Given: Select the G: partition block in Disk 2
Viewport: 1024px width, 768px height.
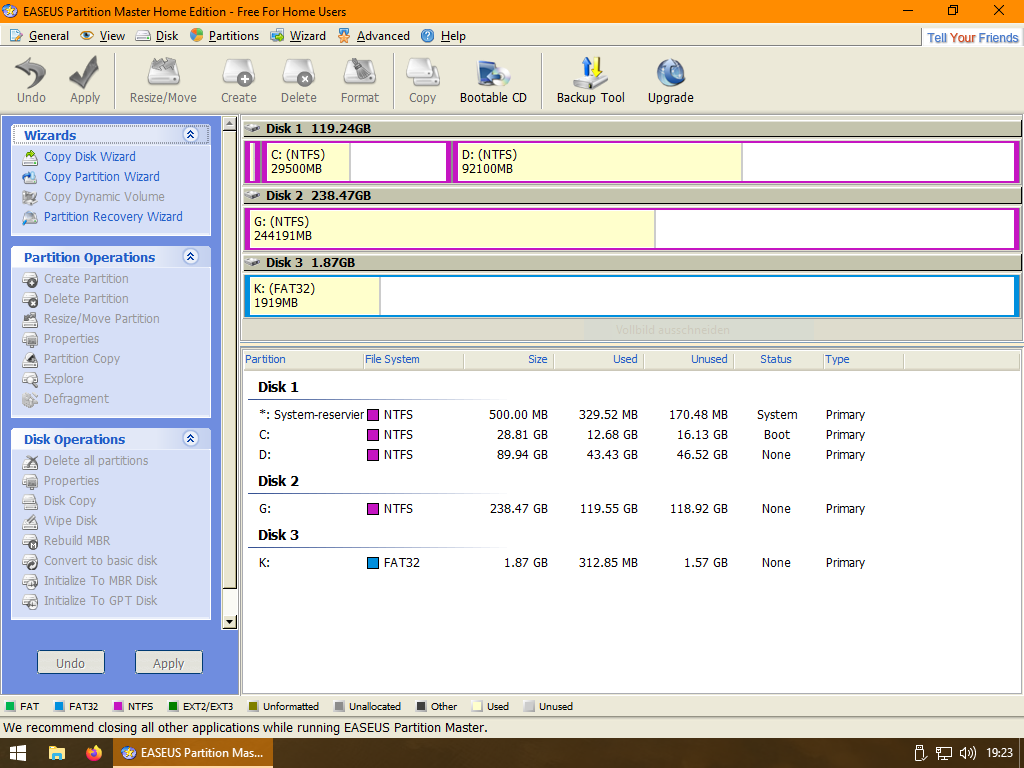Looking at the screenshot, I should coord(632,229).
